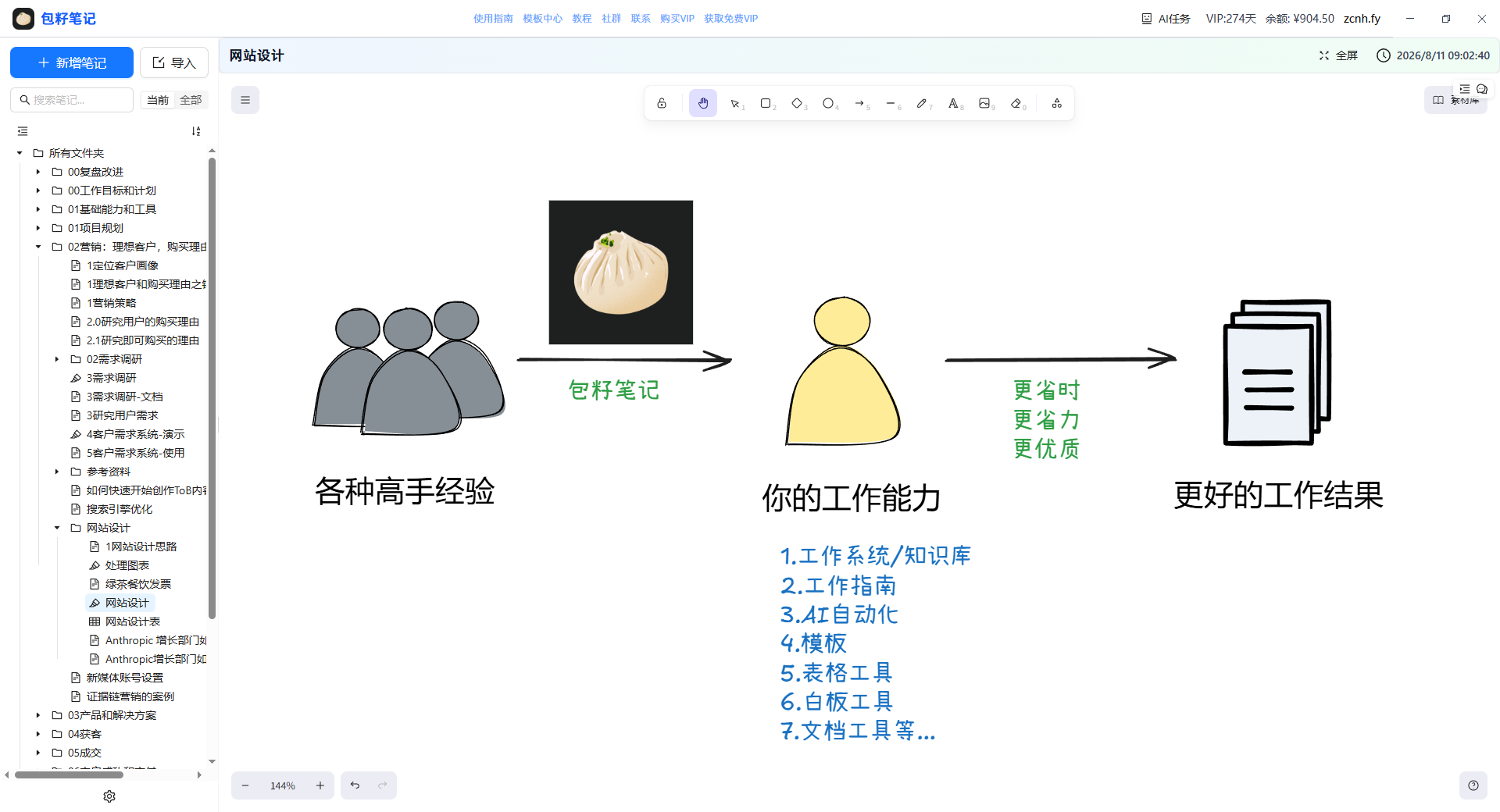Expand the 01基础能力和工具 folder
1500x812 pixels.
tap(38, 209)
